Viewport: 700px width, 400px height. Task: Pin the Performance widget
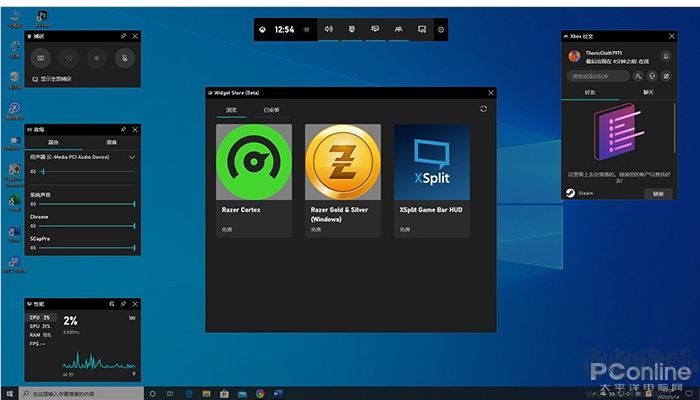pos(123,304)
